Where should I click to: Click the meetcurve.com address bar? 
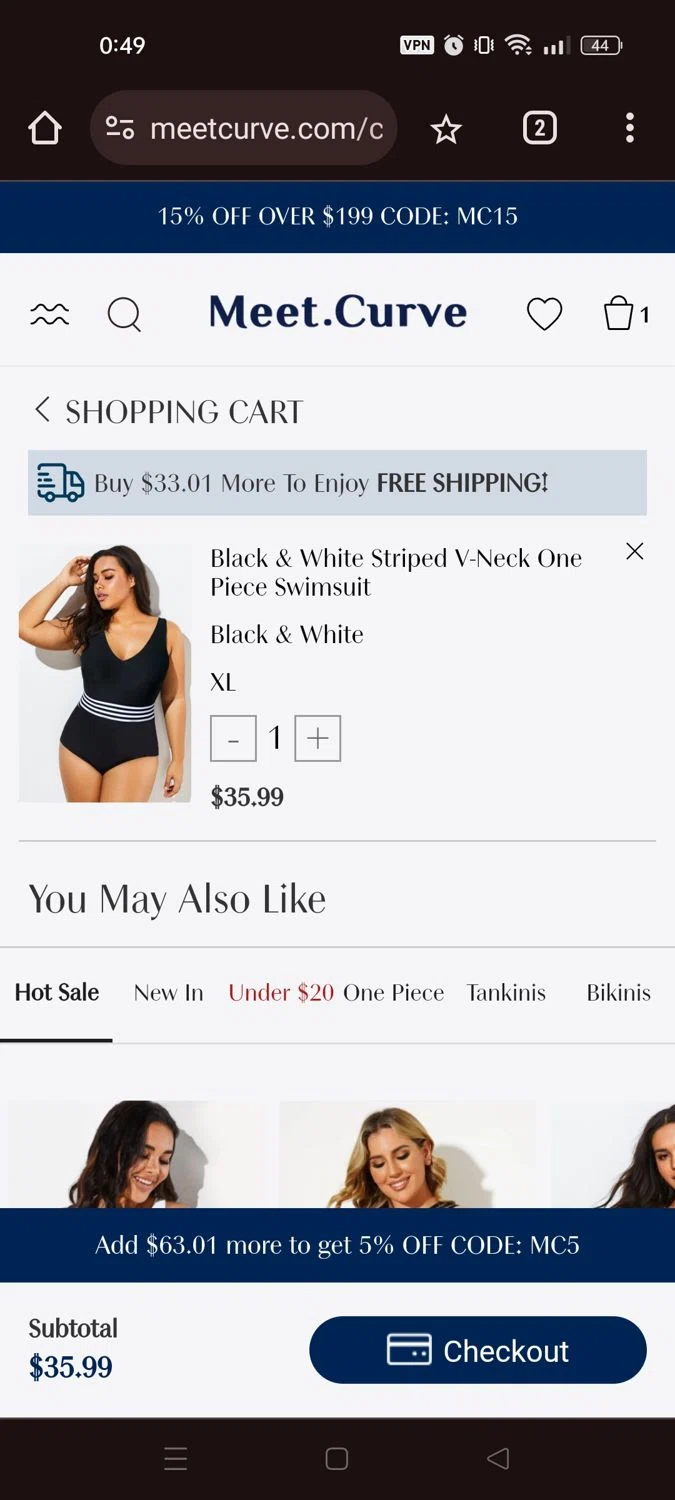244,128
